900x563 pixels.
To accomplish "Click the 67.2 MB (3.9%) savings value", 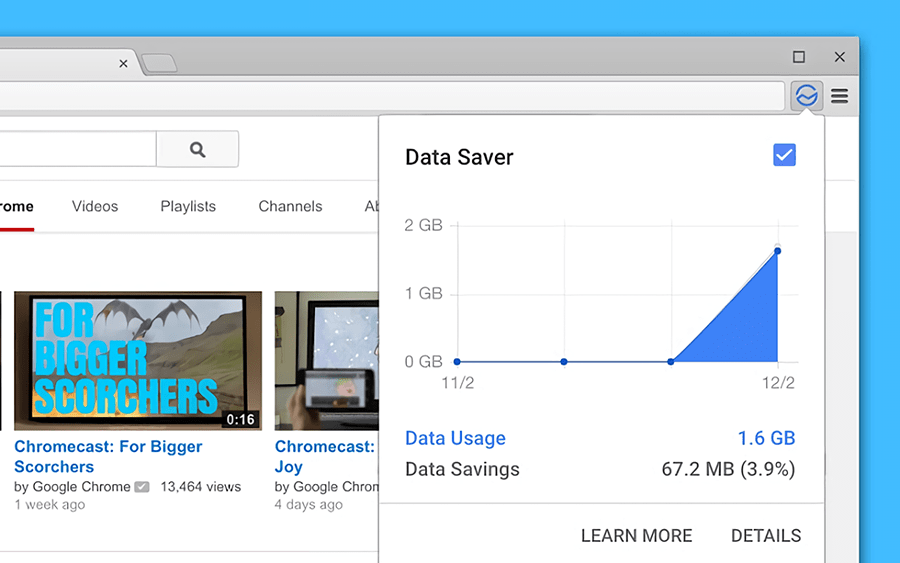I will click(728, 469).
